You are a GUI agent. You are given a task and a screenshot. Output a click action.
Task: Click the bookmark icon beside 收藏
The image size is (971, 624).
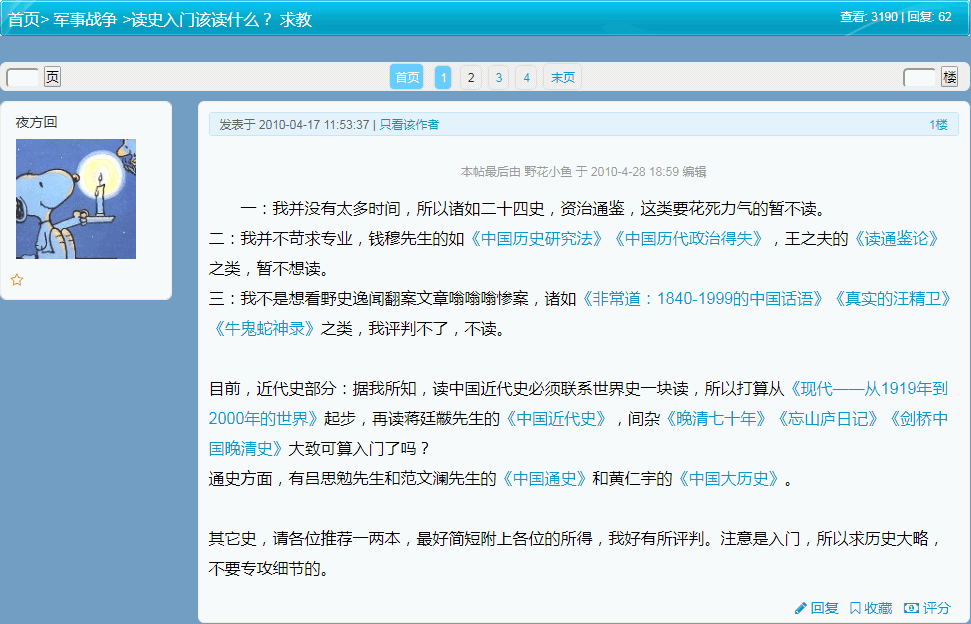(855, 609)
